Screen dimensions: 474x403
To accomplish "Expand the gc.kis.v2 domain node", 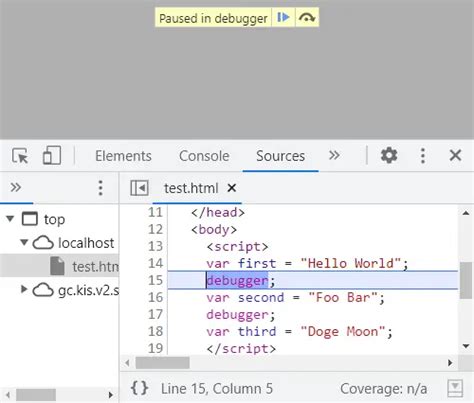I will click(24, 289).
